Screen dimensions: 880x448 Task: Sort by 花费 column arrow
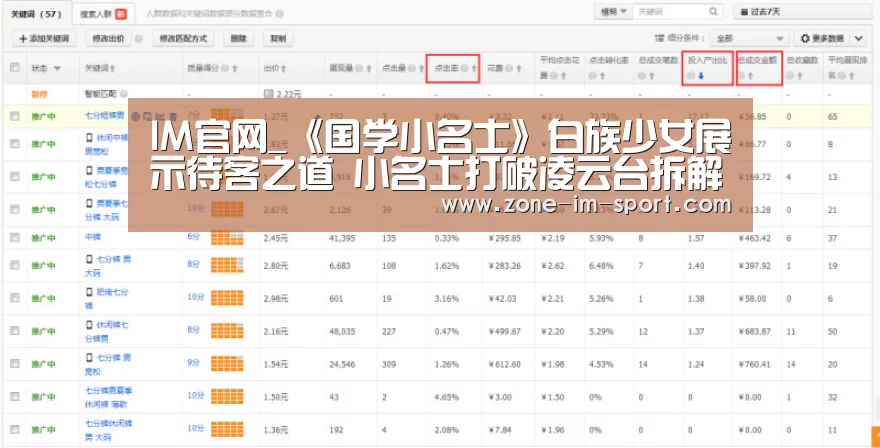[519, 68]
